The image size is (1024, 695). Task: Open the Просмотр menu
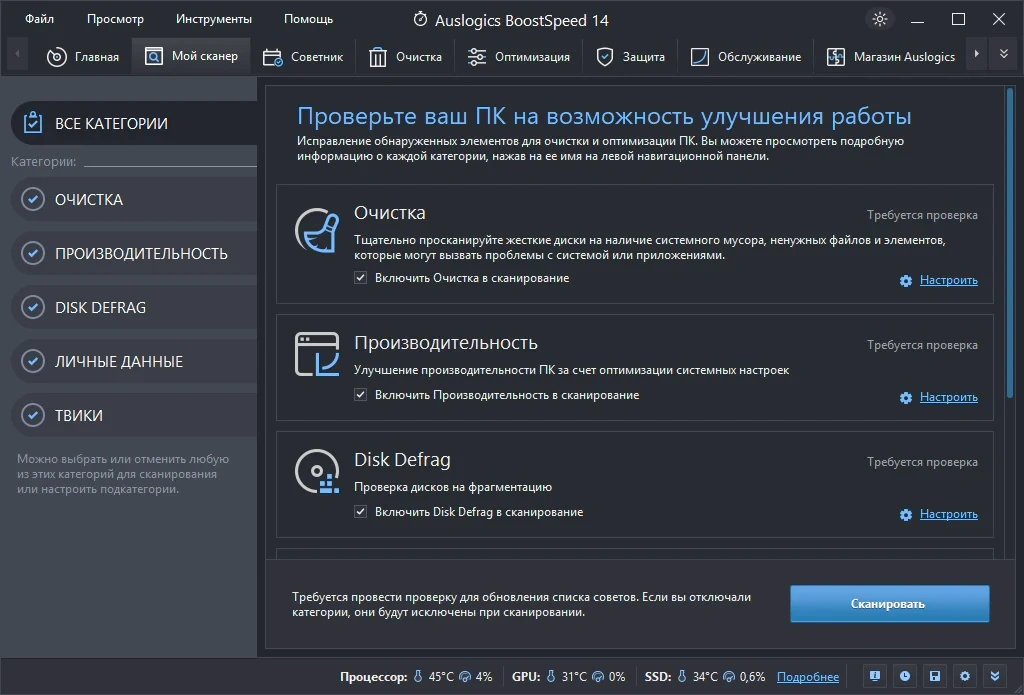[115, 19]
